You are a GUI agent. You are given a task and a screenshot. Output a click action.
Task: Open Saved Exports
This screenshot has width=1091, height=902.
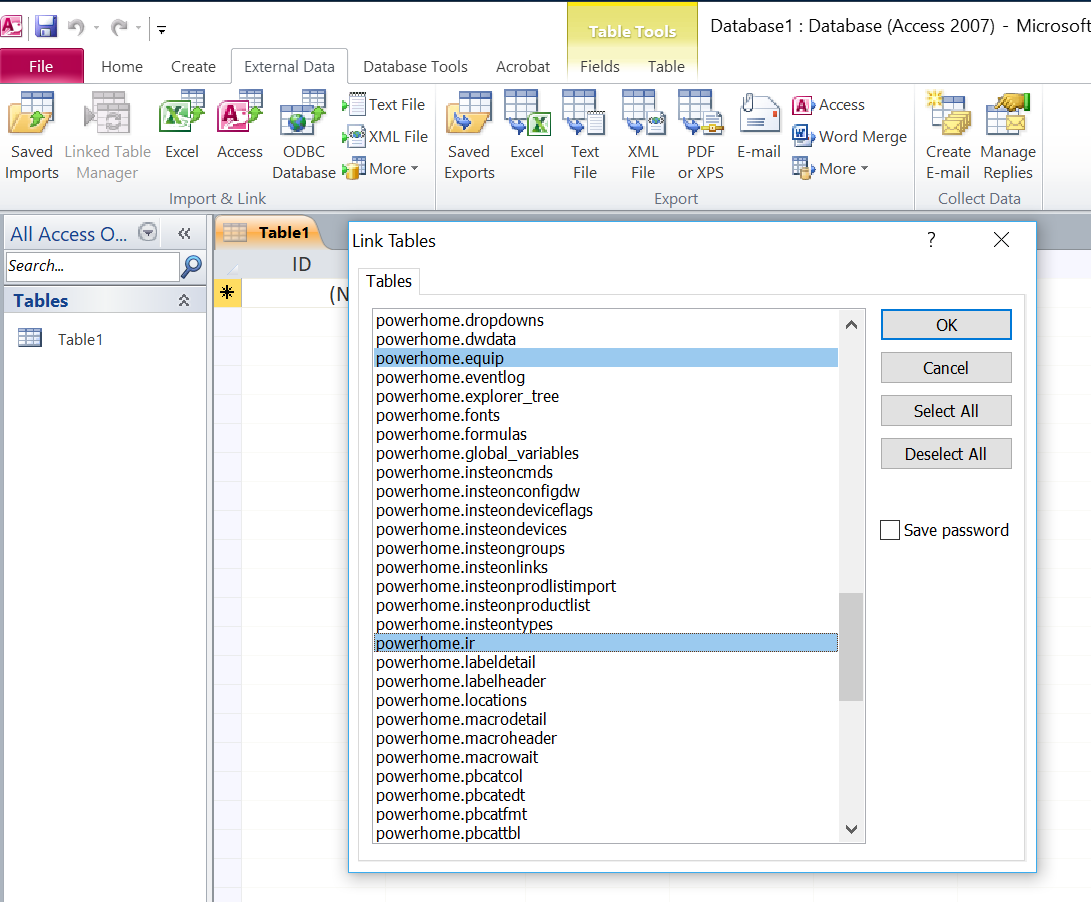pyautogui.click(x=469, y=136)
